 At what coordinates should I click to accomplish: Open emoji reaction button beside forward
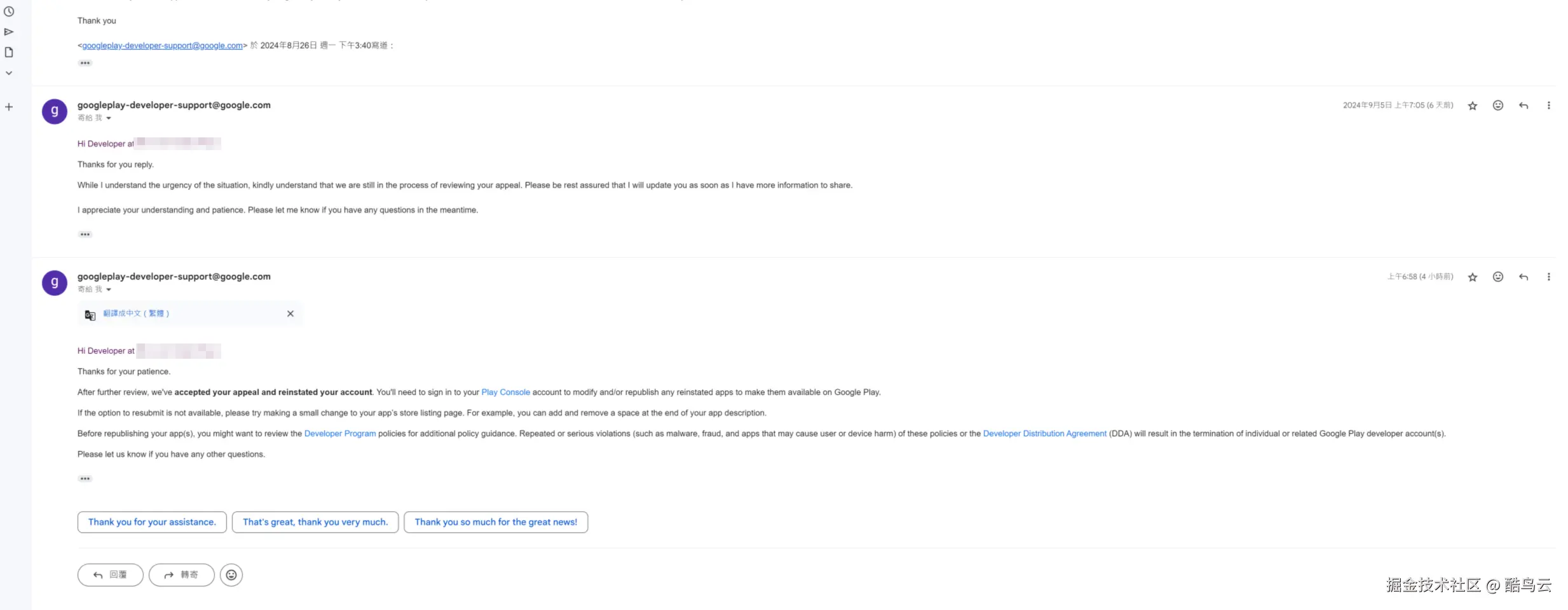(231, 575)
